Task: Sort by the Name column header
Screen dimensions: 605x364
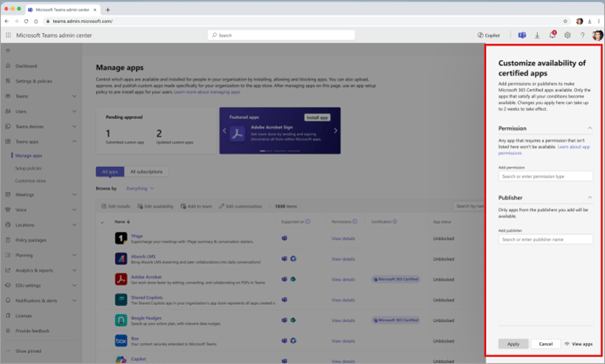Action: pyautogui.click(x=122, y=222)
